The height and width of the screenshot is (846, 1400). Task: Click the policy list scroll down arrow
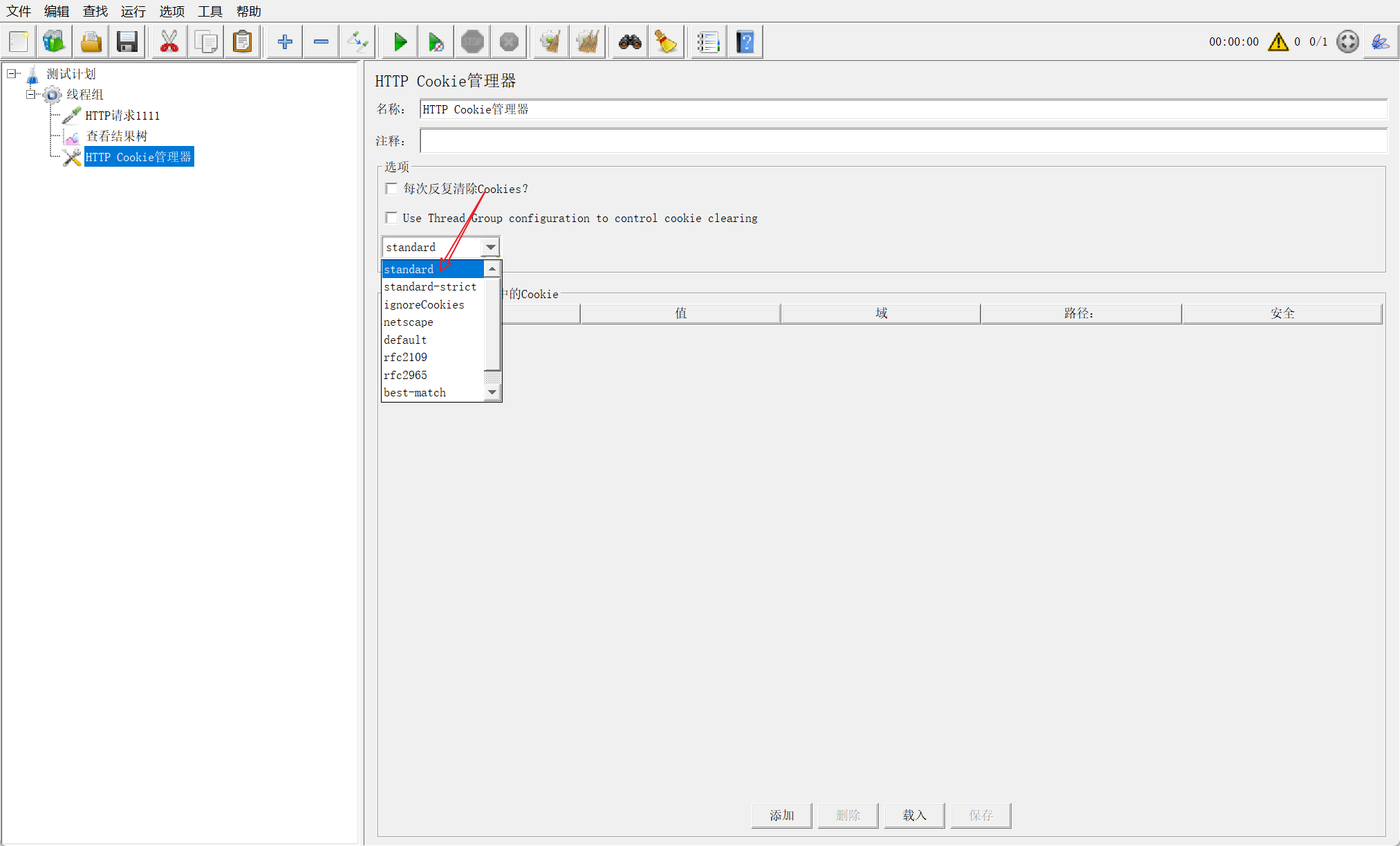pyautogui.click(x=492, y=392)
